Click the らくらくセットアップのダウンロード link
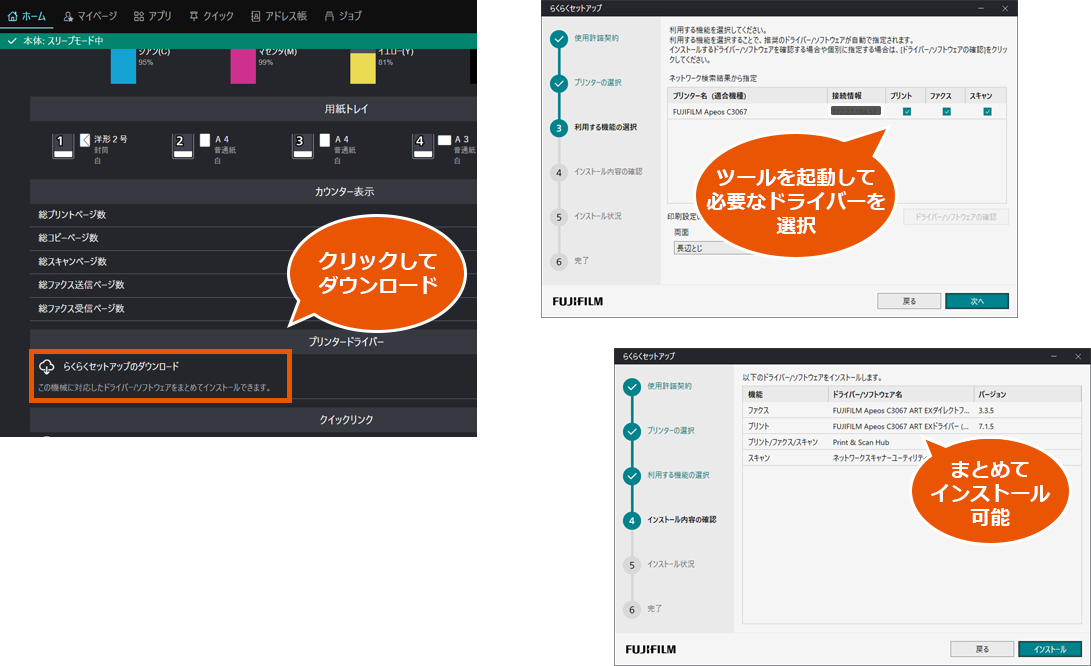The width and height of the screenshot is (1091, 666). 121,367
